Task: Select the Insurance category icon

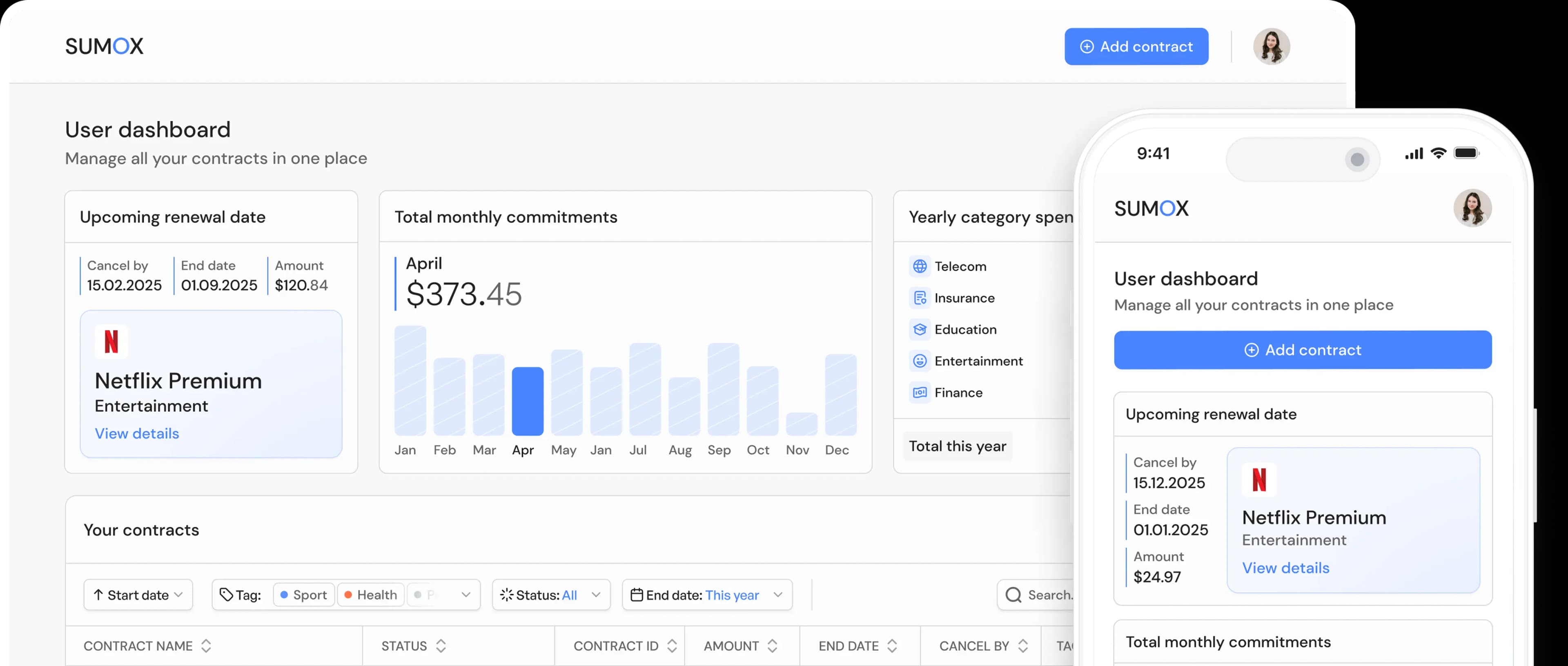Action: (920, 297)
